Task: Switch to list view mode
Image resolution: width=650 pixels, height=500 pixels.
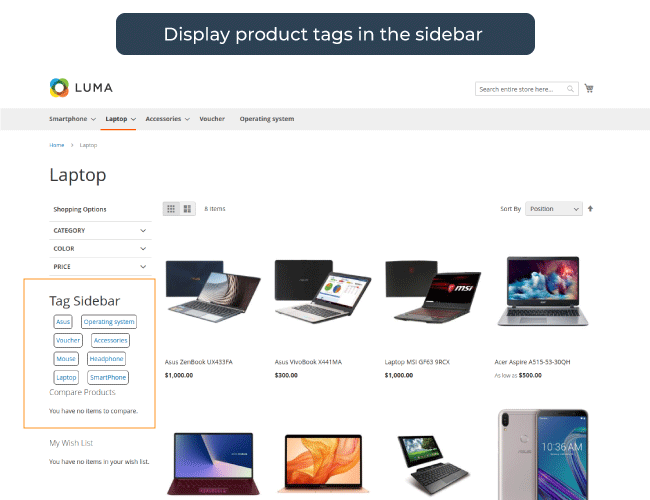Action: 187,209
